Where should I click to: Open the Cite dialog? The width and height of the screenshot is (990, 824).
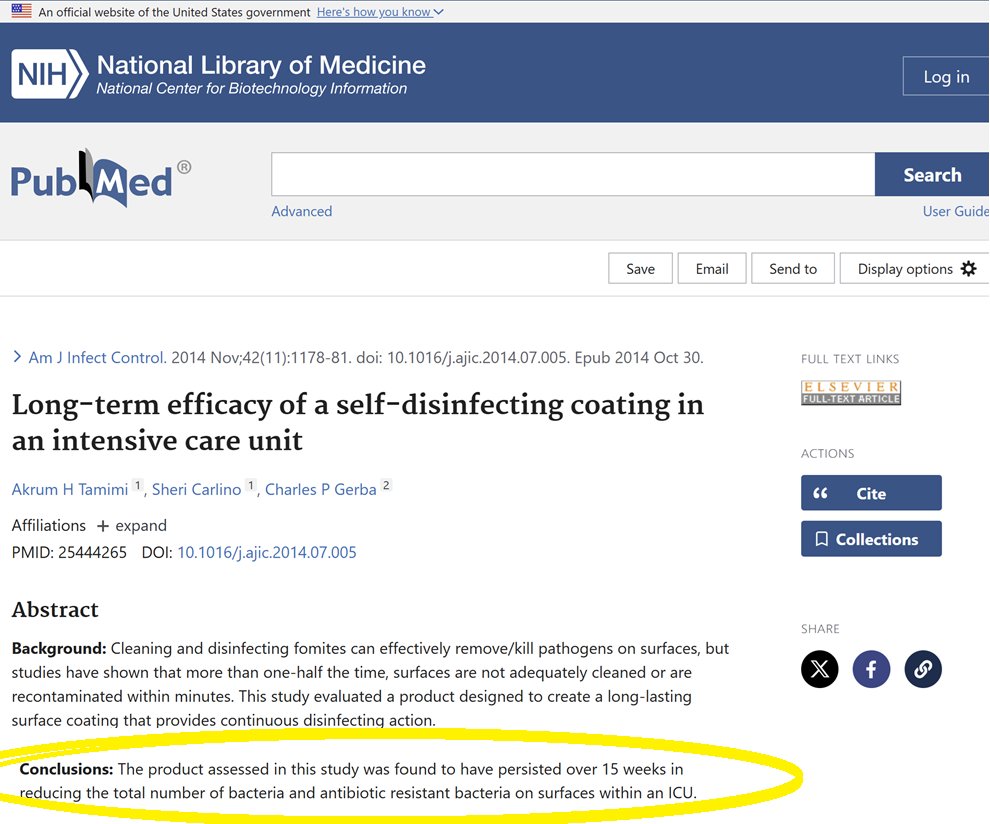point(871,493)
